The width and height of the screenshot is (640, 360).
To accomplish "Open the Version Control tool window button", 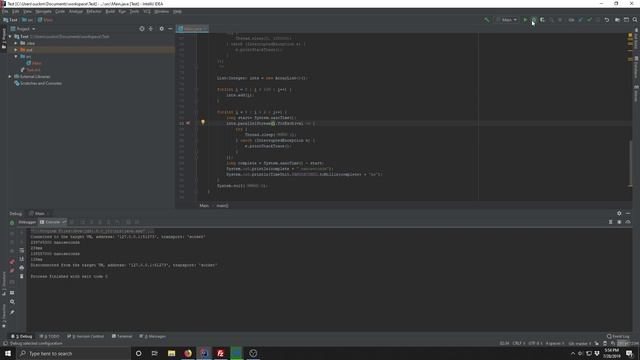I will click(x=86, y=336).
